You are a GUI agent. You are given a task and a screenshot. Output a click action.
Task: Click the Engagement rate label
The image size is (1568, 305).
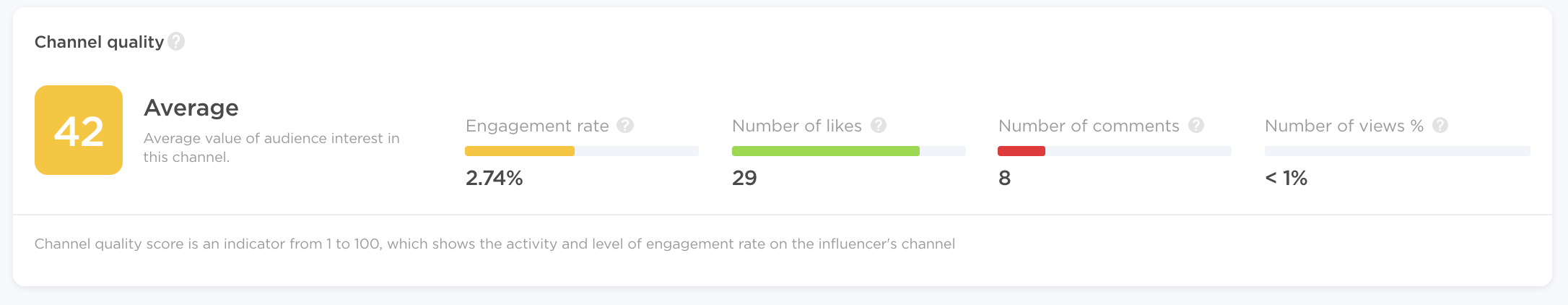click(x=537, y=126)
